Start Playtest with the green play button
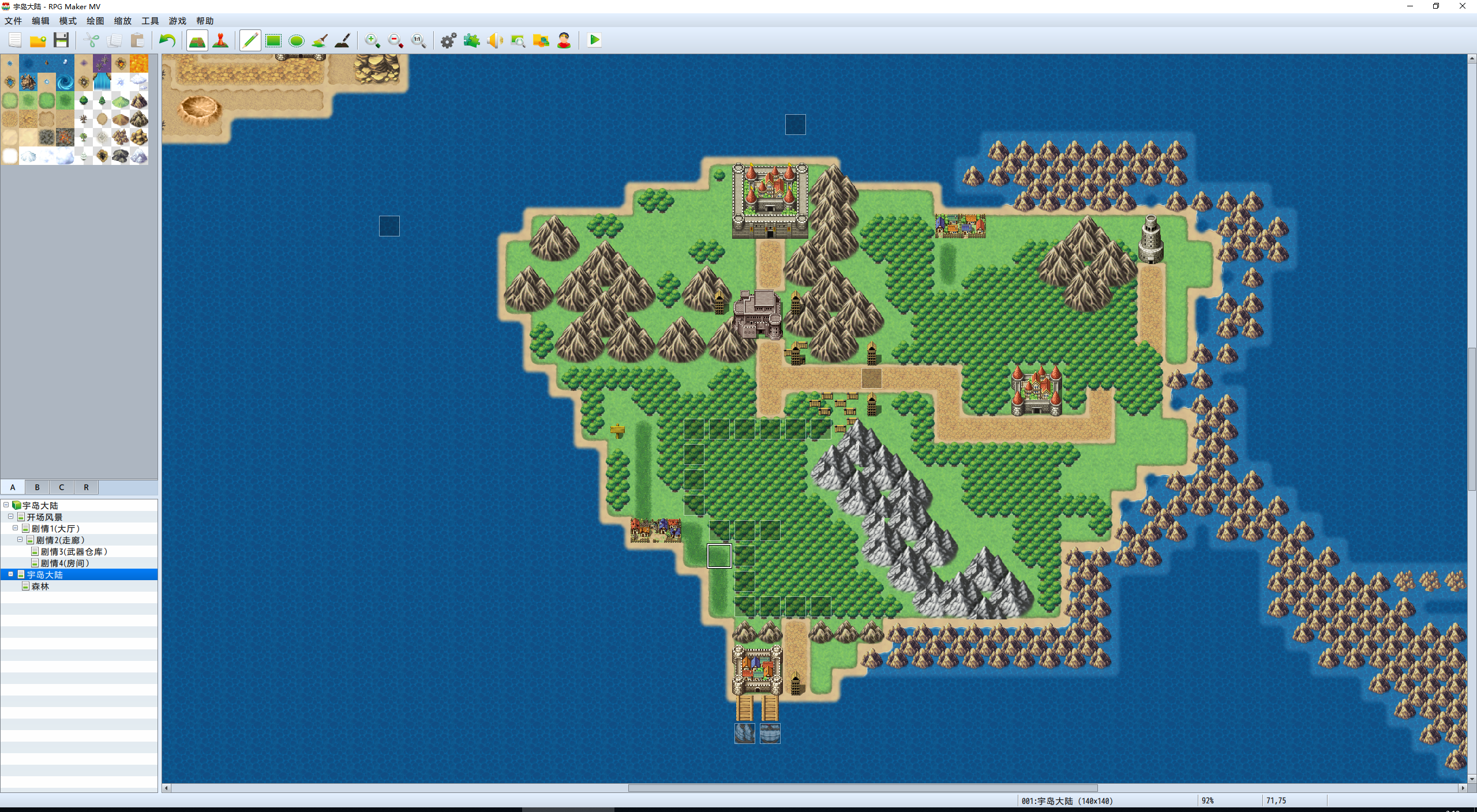The height and width of the screenshot is (812, 1477). 594,40
